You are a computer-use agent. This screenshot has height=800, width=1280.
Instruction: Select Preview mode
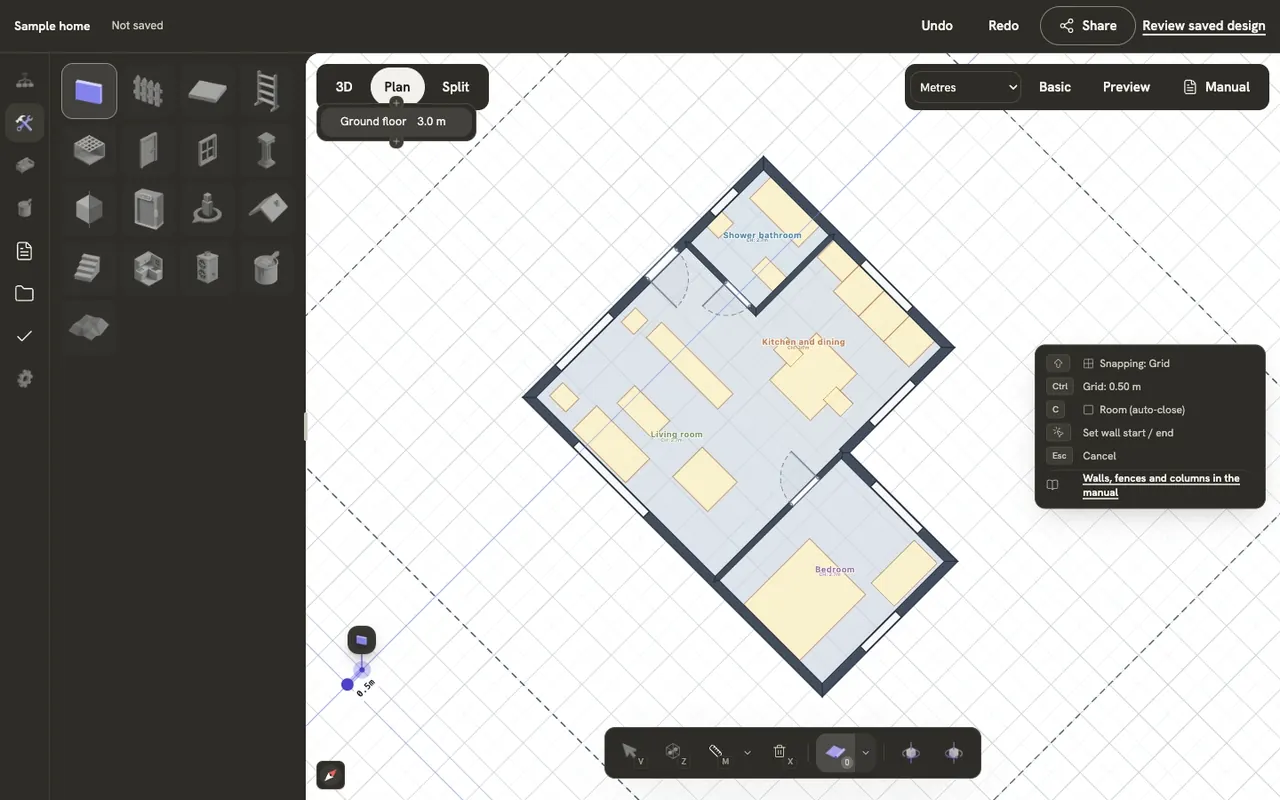point(1126,87)
